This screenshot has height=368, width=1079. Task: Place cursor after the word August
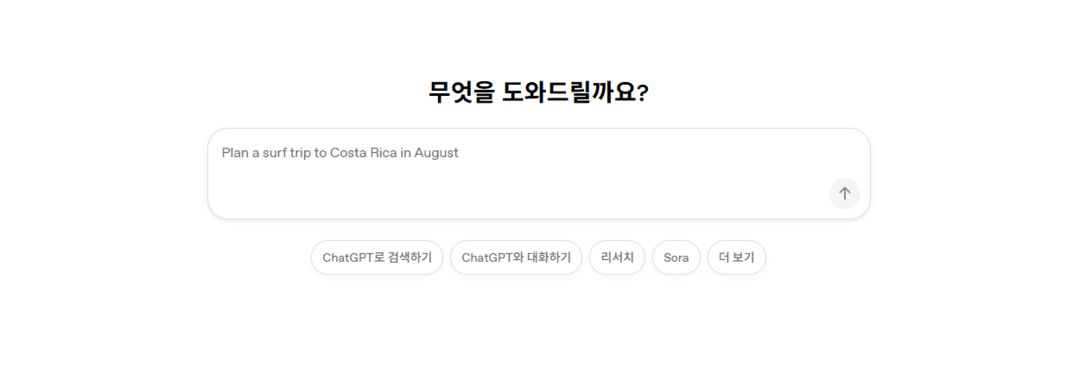click(460, 153)
